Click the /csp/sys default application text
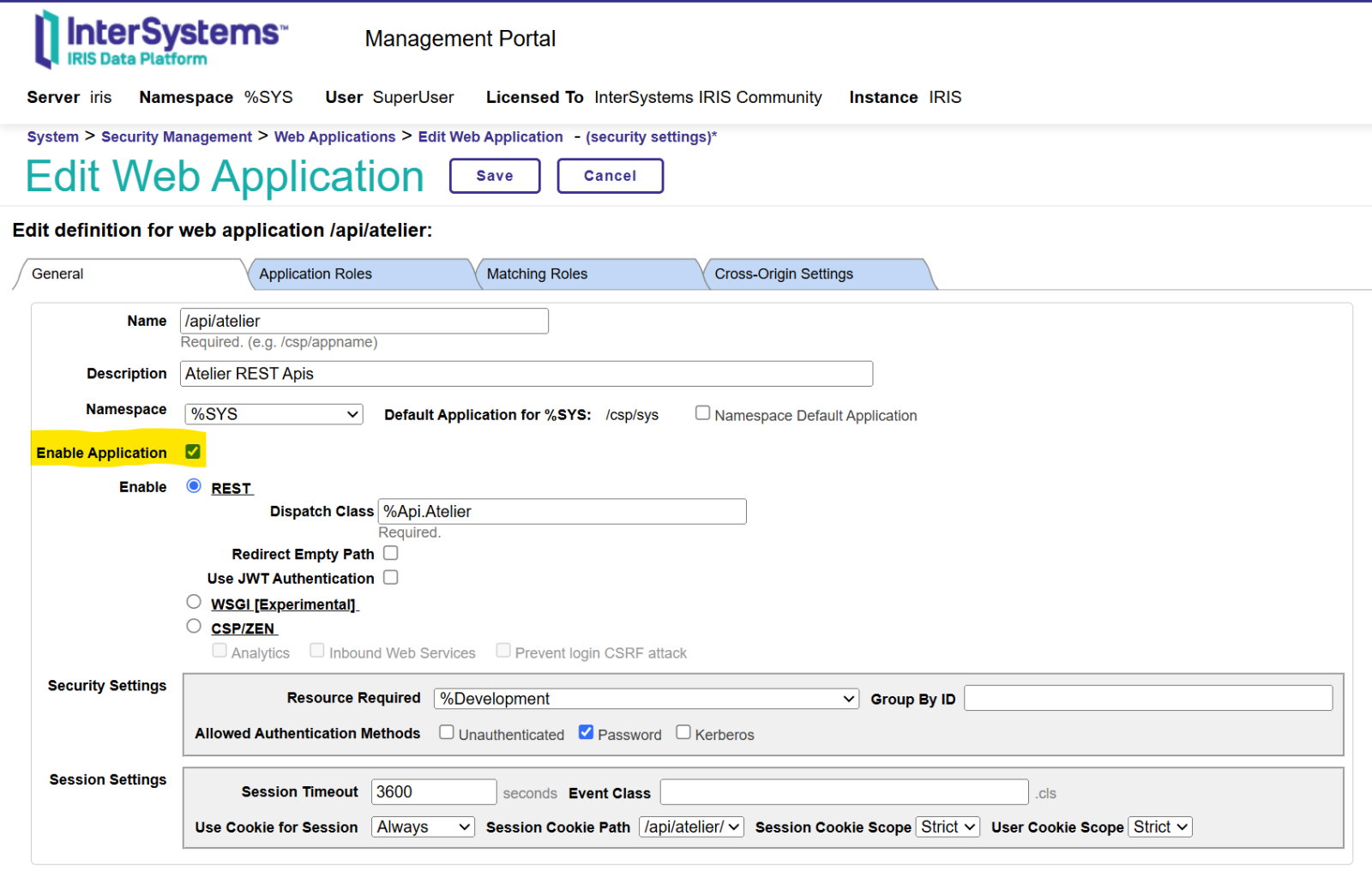 pos(632,415)
